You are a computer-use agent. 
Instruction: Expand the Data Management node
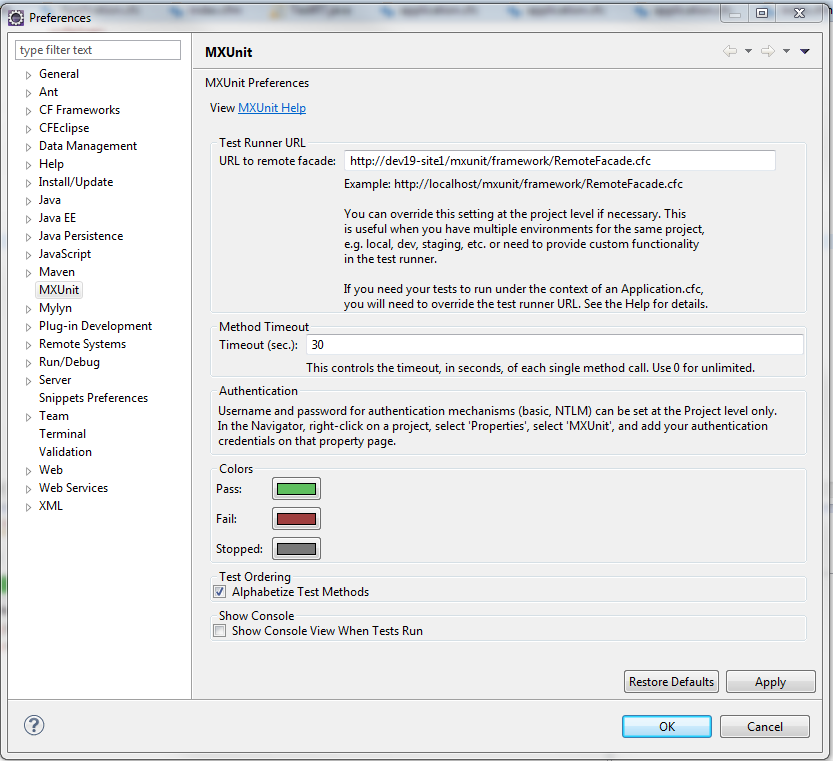(x=29, y=147)
